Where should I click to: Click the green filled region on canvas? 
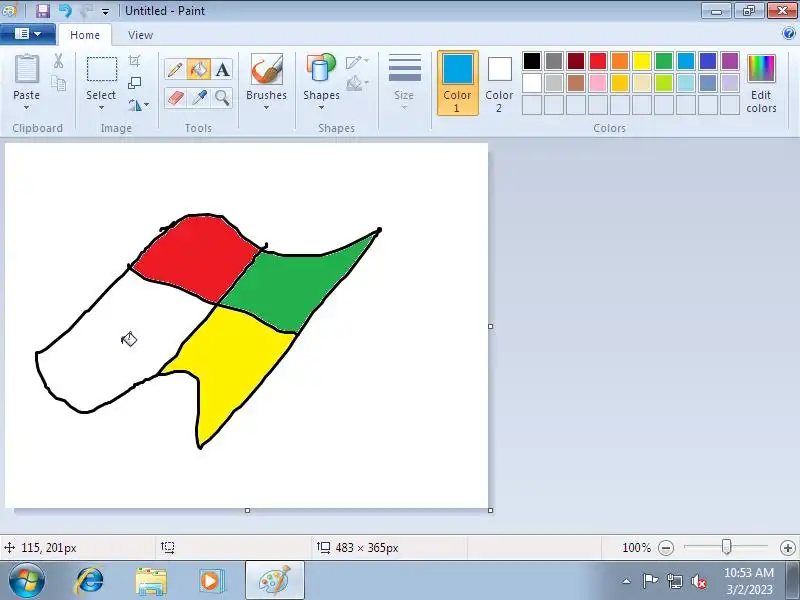pyautogui.click(x=298, y=286)
